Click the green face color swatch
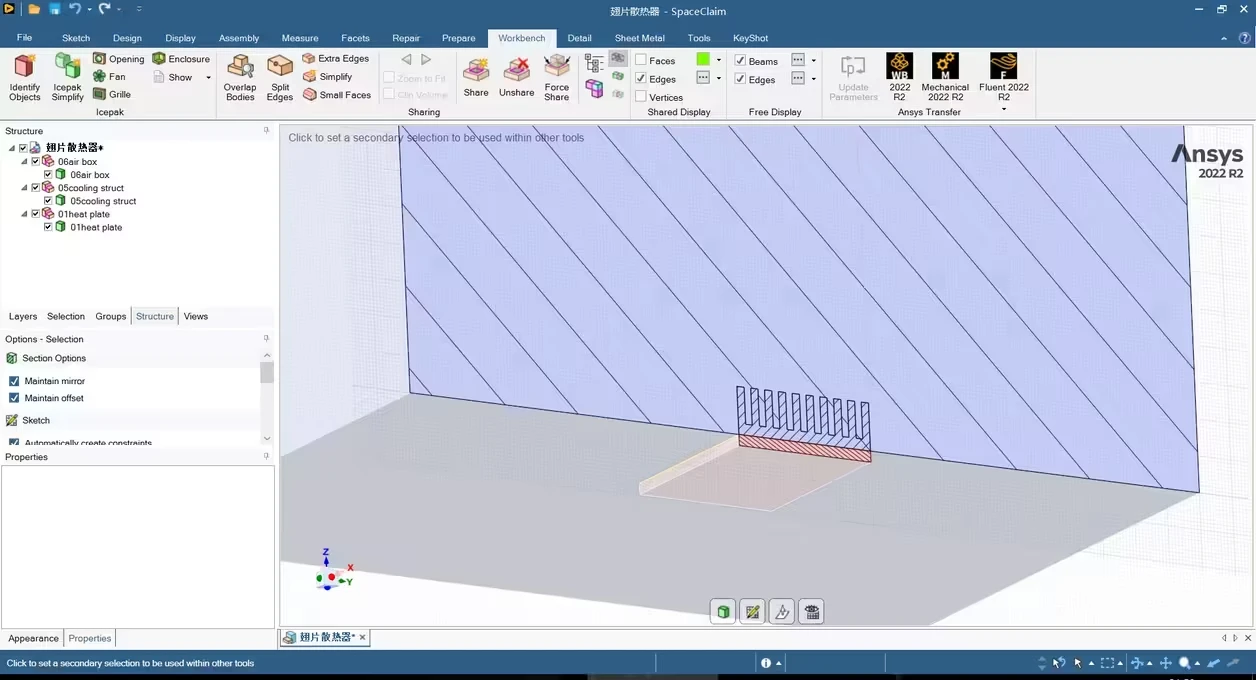This screenshot has height=680, width=1256. [703, 60]
